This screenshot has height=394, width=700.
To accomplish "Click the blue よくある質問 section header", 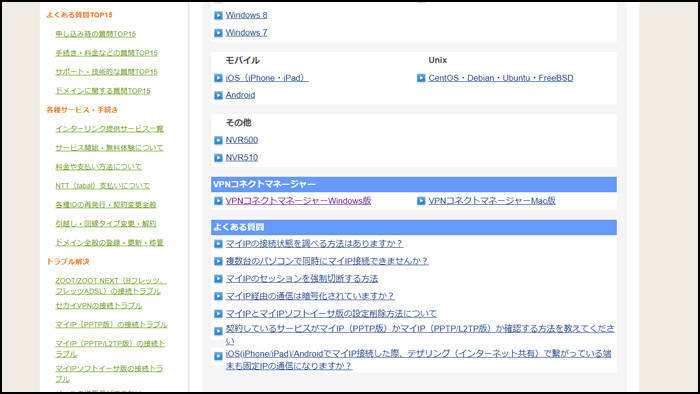I will click(414, 227).
